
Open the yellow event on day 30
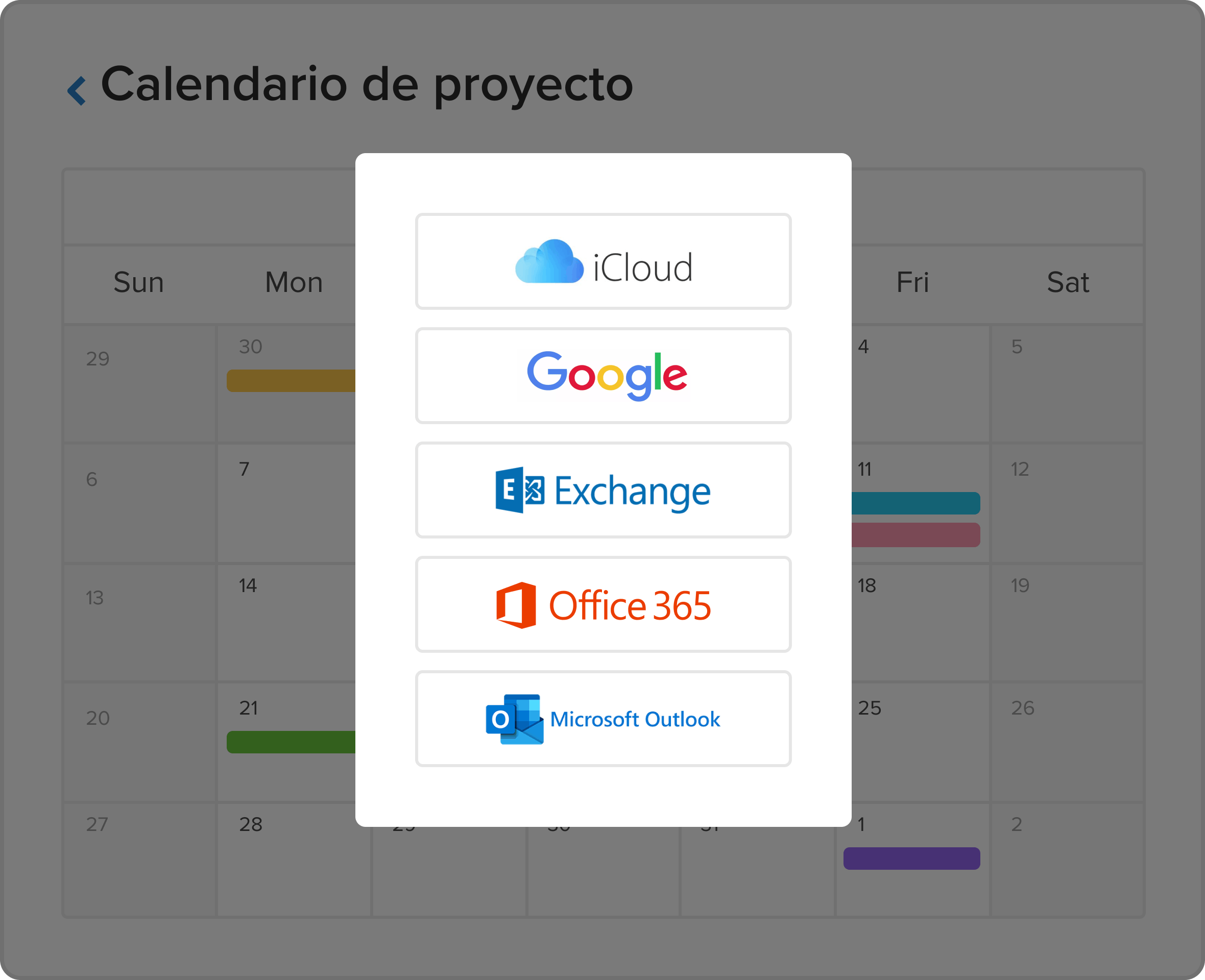click(x=291, y=381)
